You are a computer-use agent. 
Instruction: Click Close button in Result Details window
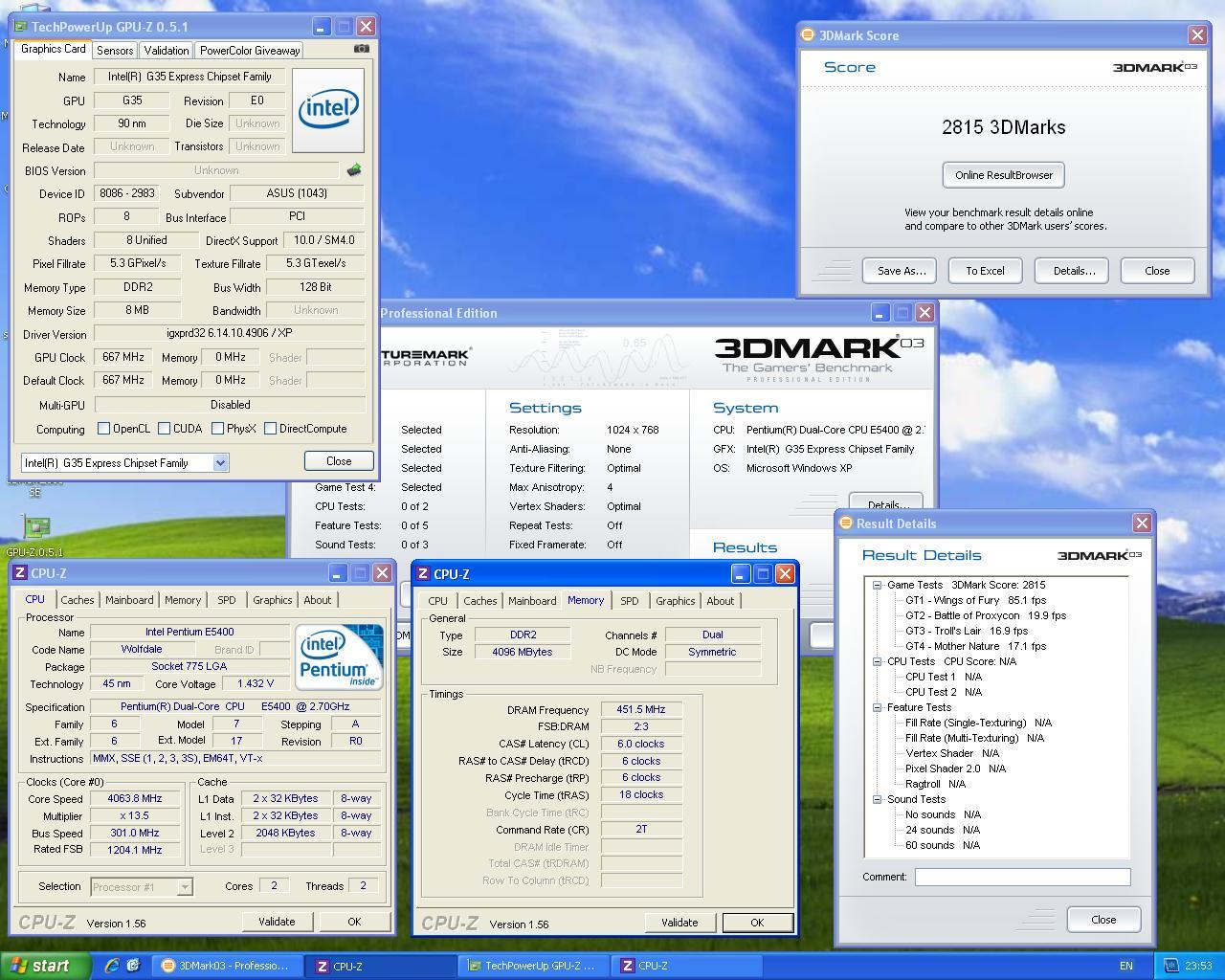[1103, 920]
